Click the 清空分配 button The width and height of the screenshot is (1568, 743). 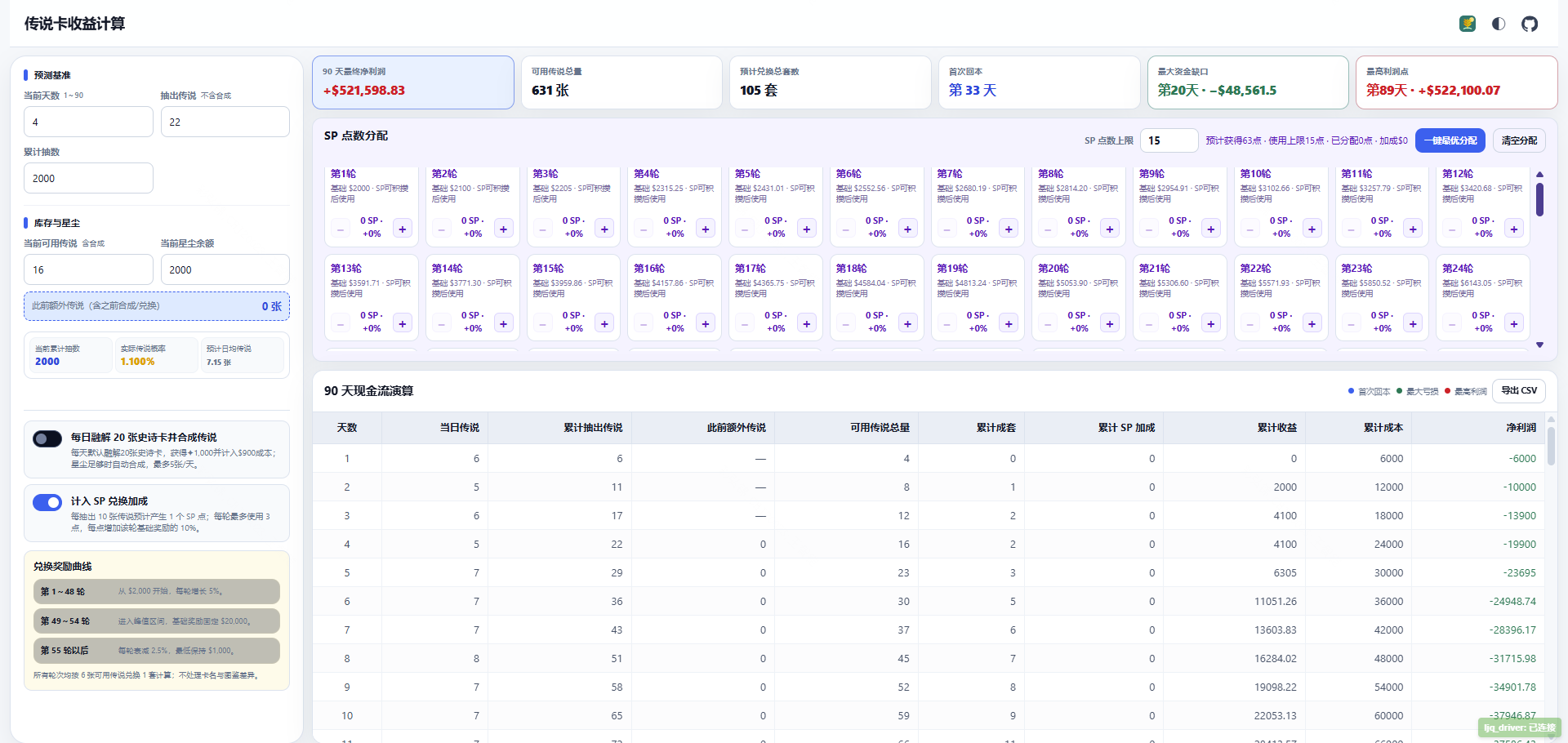(1519, 140)
